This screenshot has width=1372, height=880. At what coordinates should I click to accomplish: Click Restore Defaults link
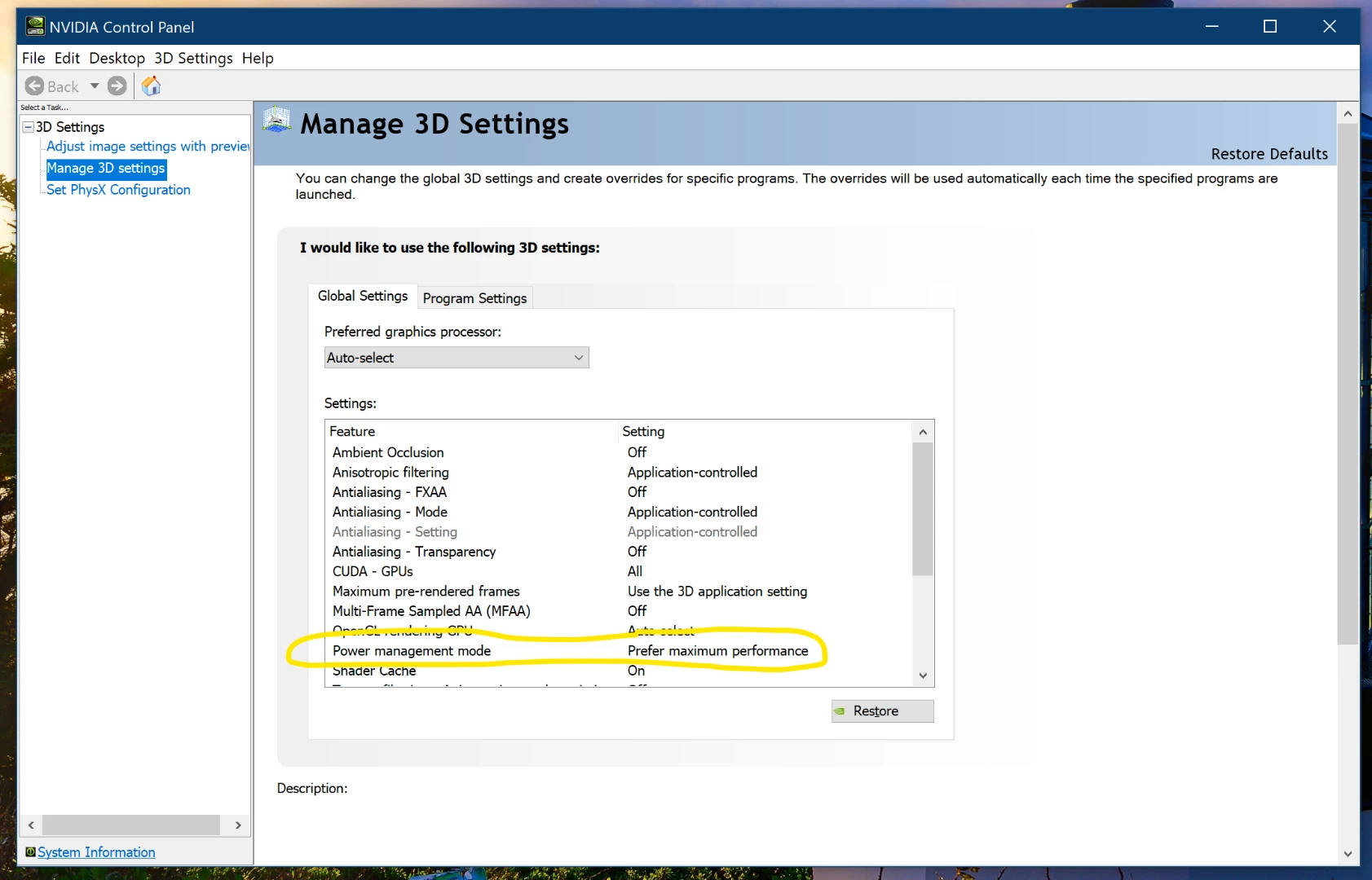pos(1269,154)
